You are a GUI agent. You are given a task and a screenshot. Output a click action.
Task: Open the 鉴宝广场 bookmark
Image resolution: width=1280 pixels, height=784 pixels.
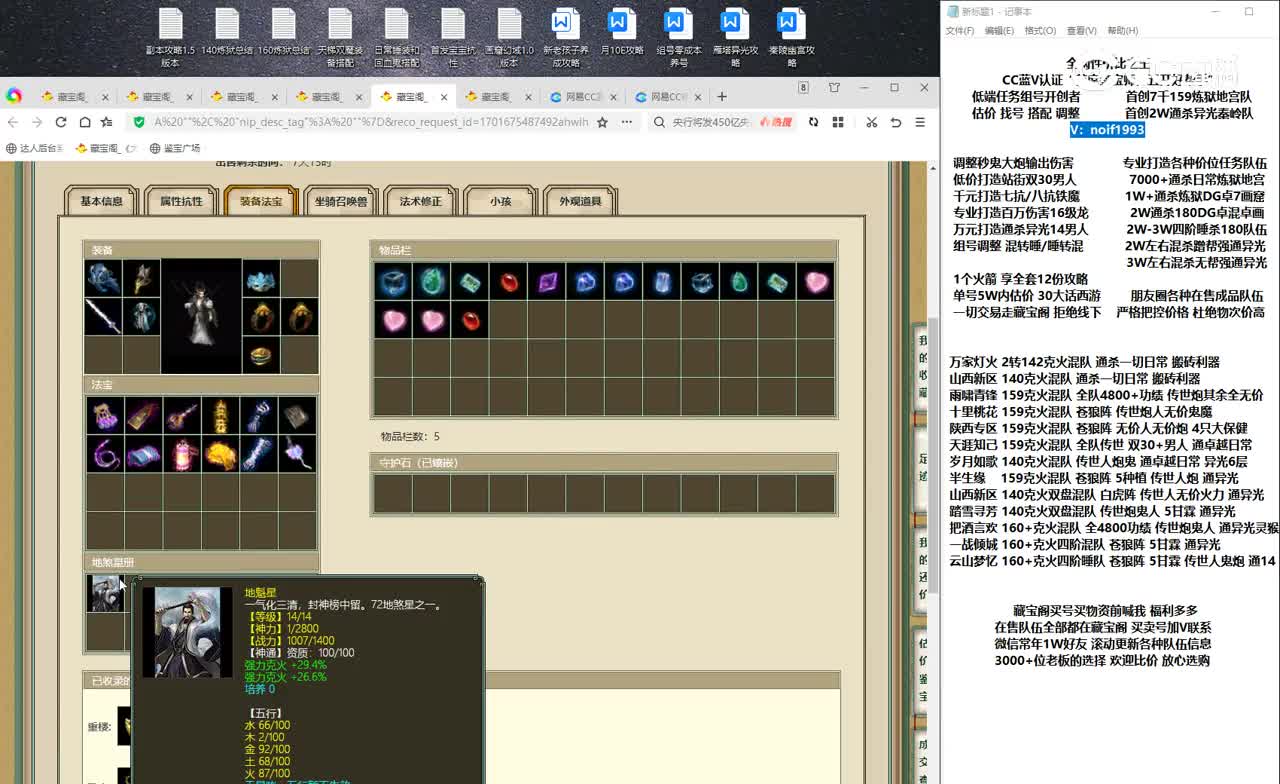pyautogui.click(x=175, y=148)
